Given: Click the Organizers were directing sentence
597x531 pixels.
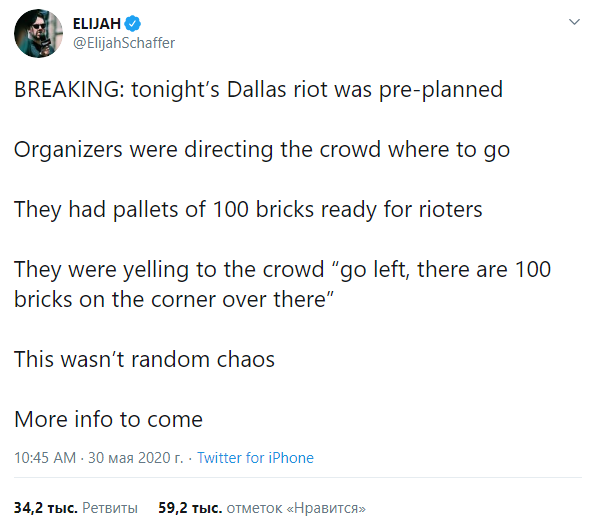Looking at the screenshot, I should tap(262, 150).
